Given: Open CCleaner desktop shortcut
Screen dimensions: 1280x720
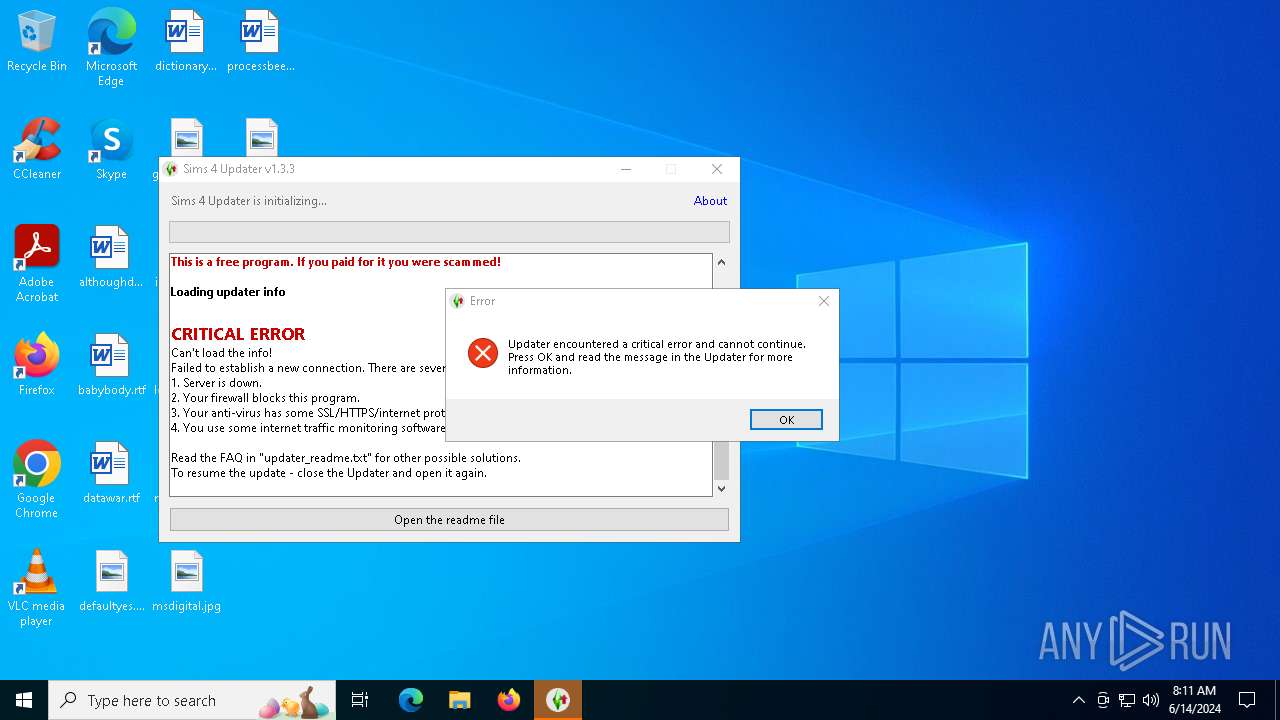Looking at the screenshot, I should pos(37,150).
